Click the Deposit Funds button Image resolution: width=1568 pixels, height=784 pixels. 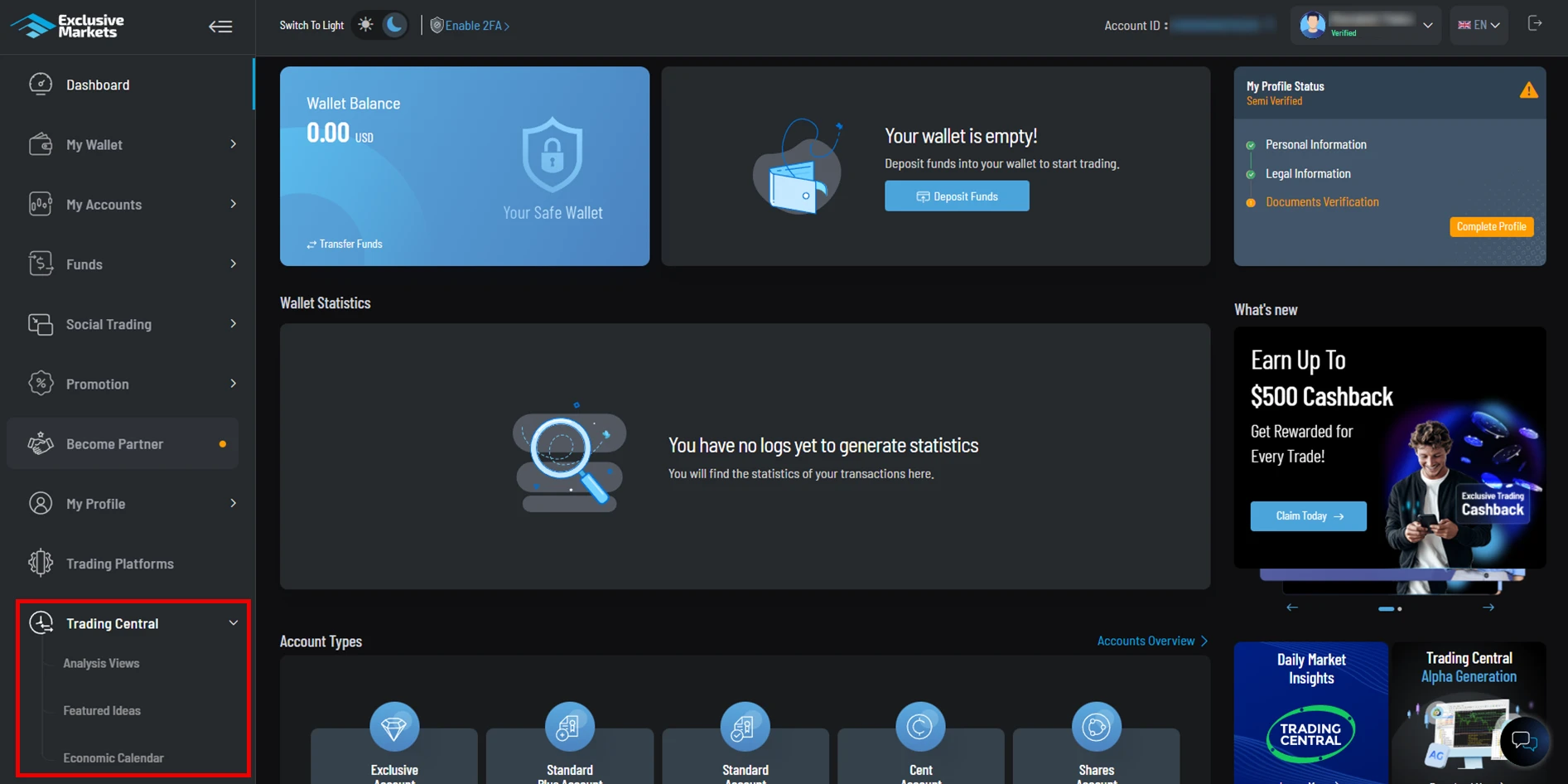coord(957,196)
